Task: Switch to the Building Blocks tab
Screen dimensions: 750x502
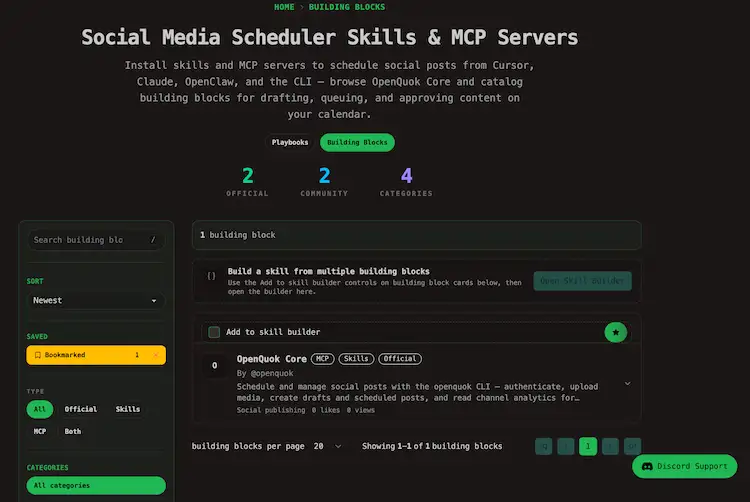Action: pyautogui.click(x=357, y=142)
